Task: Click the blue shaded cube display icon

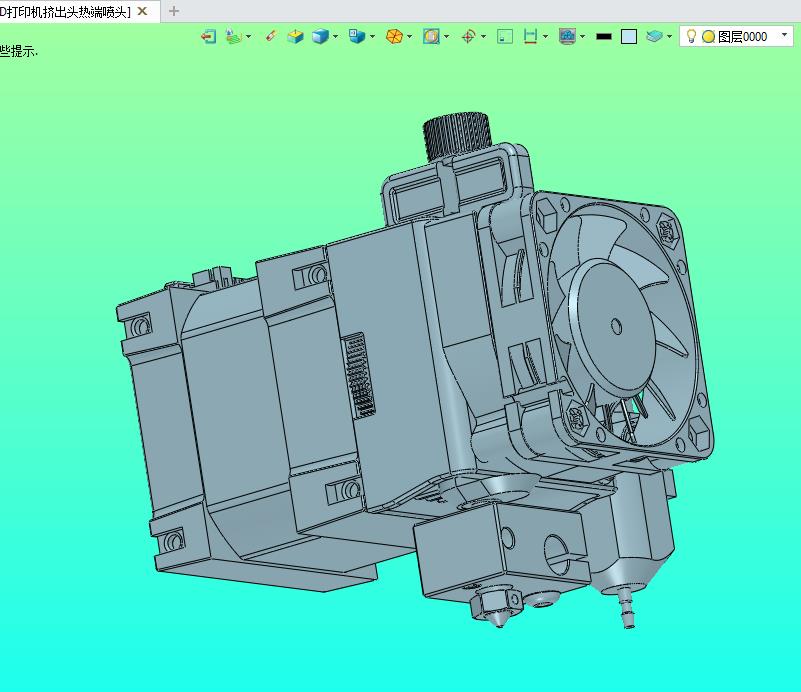Action: click(x=320, y=37)
